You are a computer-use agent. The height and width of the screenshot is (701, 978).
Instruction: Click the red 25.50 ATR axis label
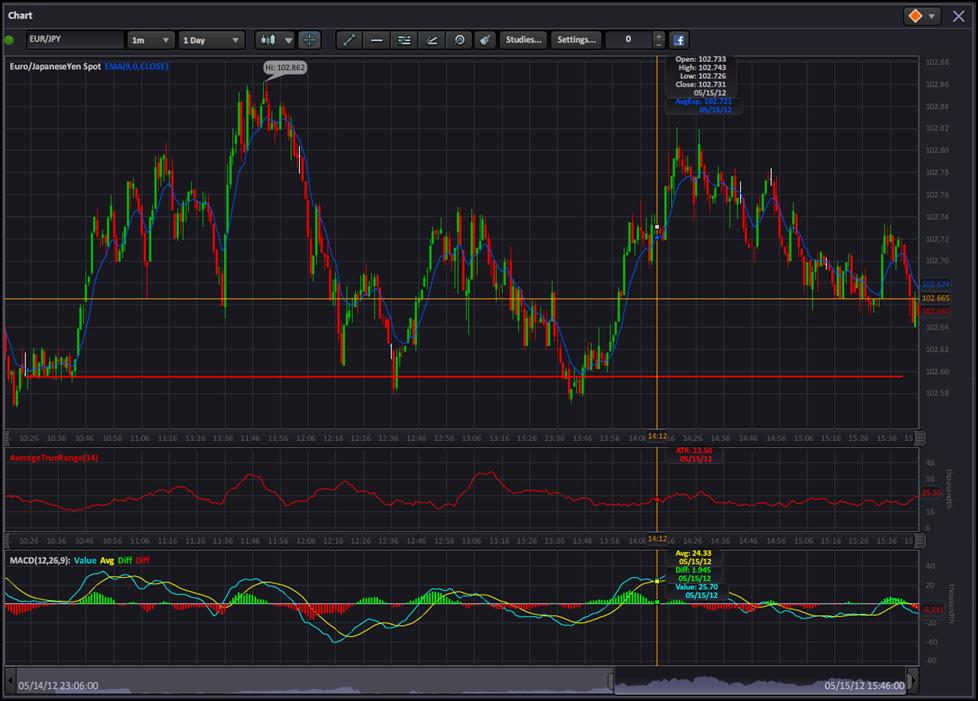point(931,493)
